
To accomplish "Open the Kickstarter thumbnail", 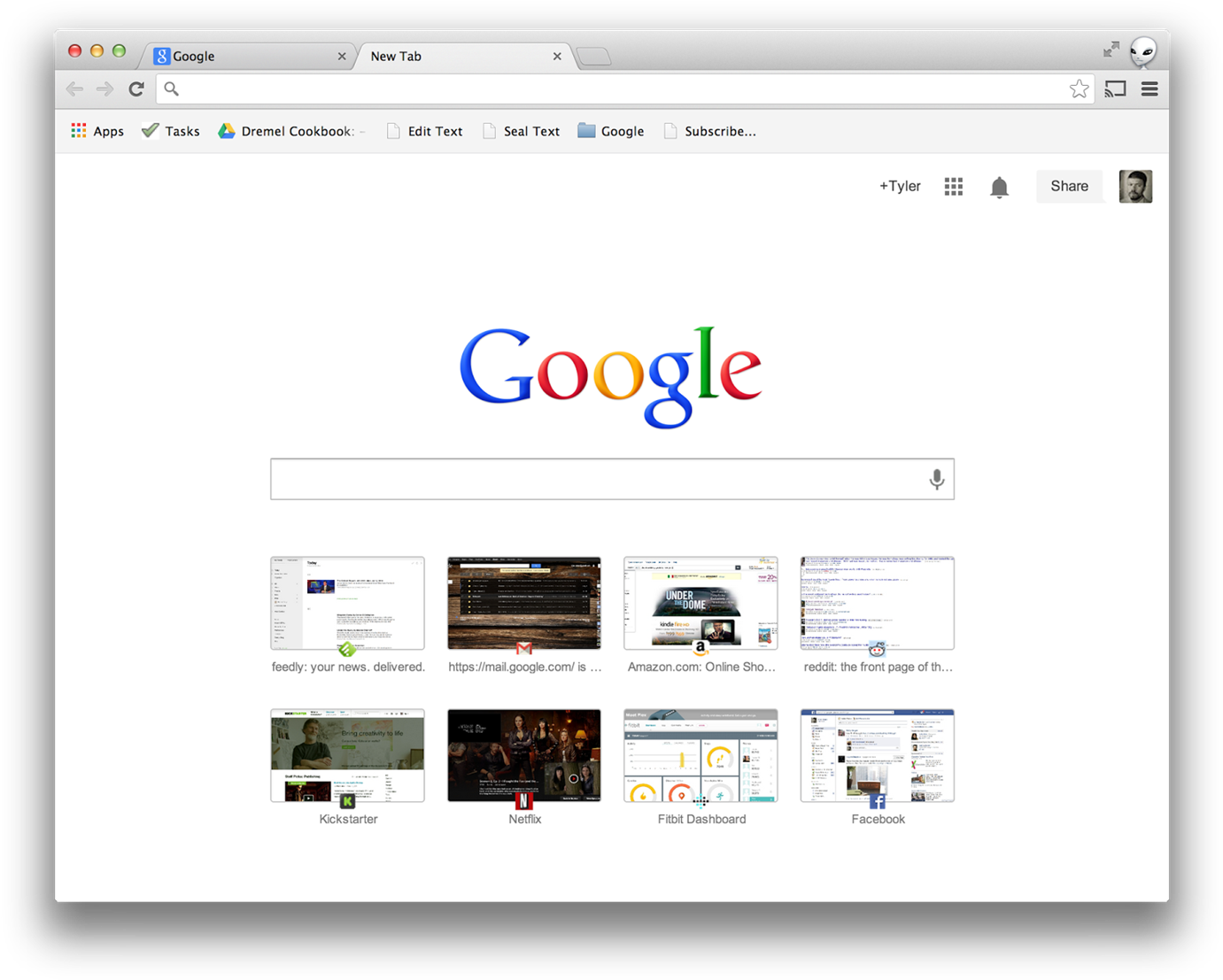I will [348, 756].
